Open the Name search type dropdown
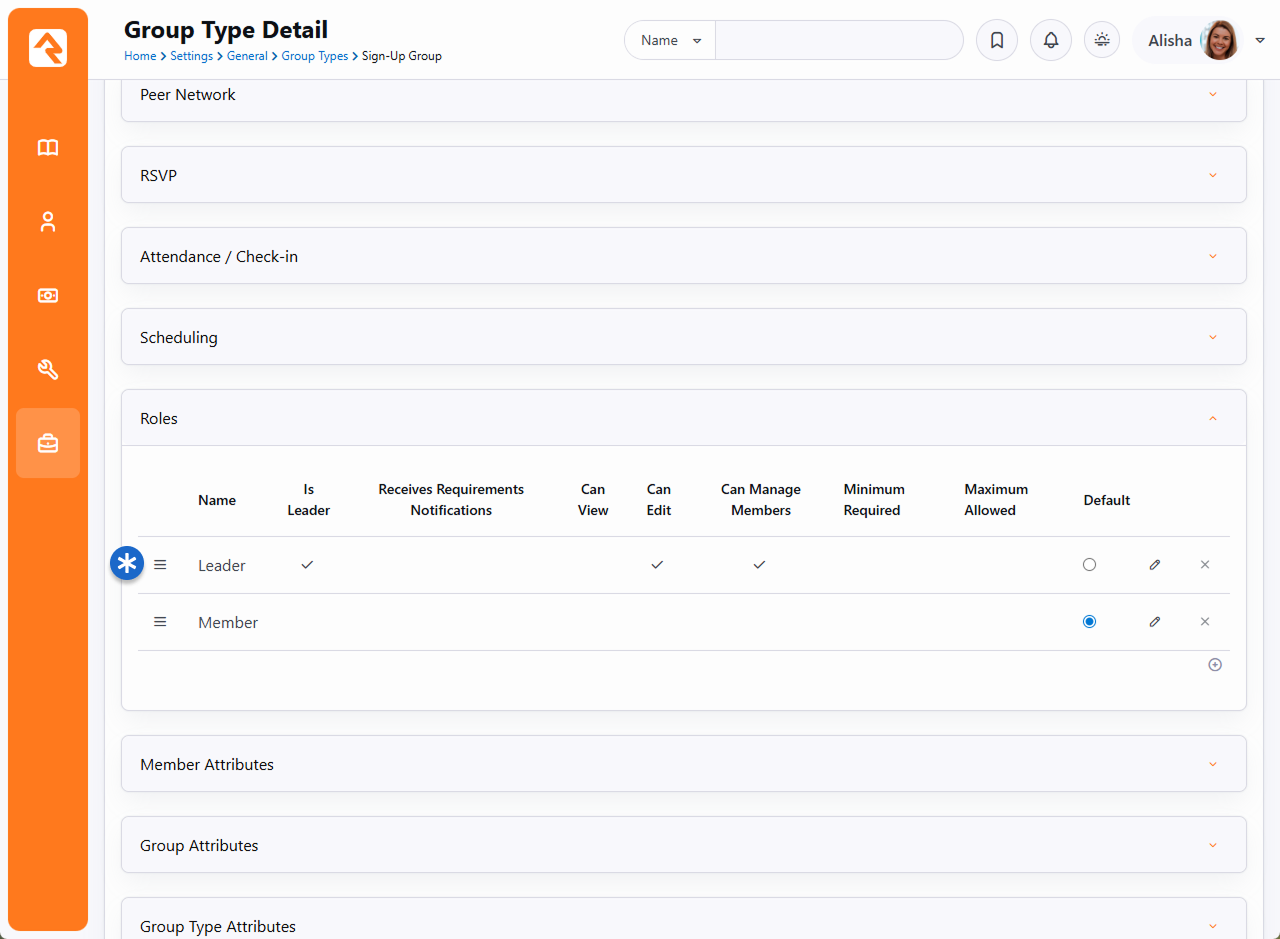1280x939 pixels. [x=670, y=41]
